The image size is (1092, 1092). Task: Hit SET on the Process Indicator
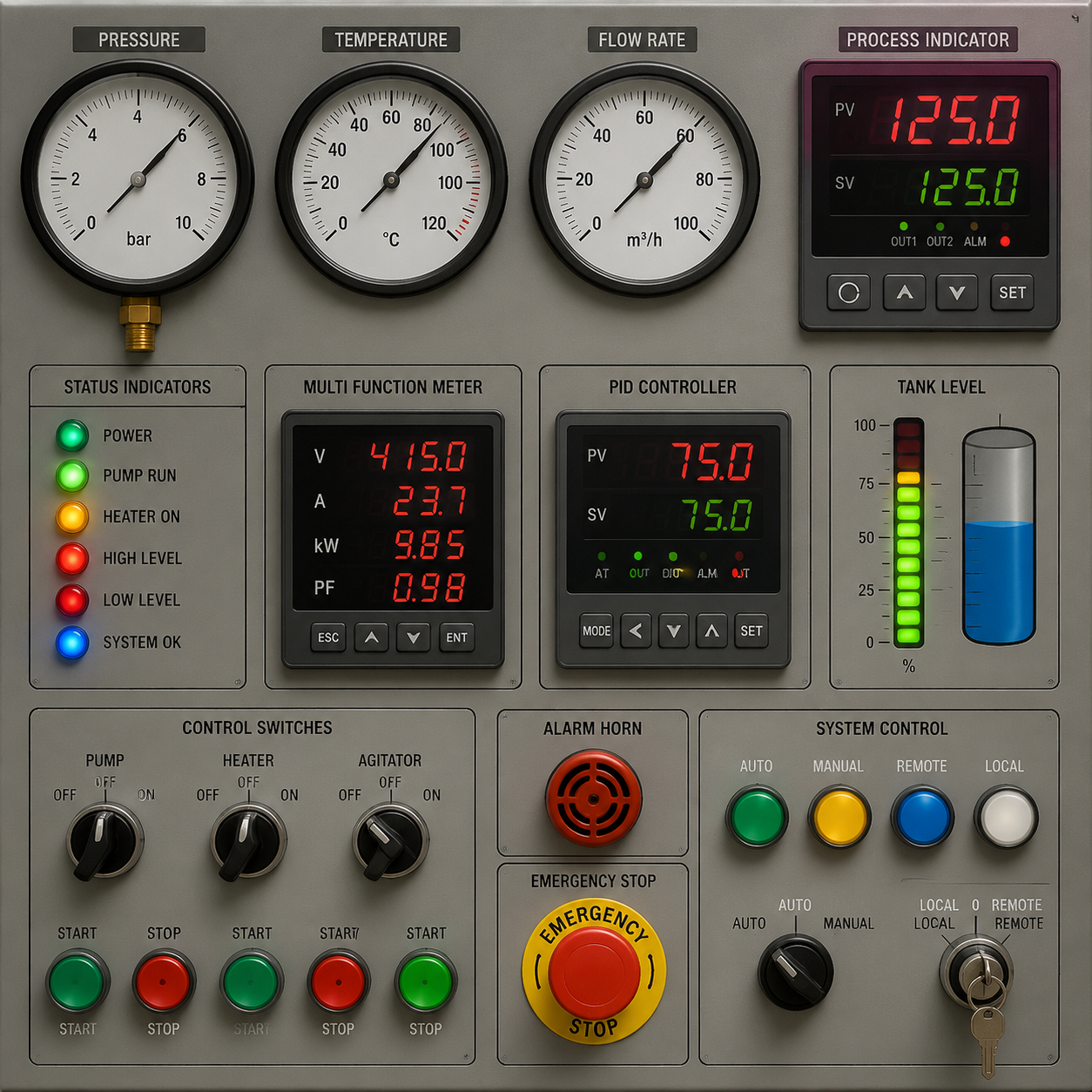point(1012,293)
